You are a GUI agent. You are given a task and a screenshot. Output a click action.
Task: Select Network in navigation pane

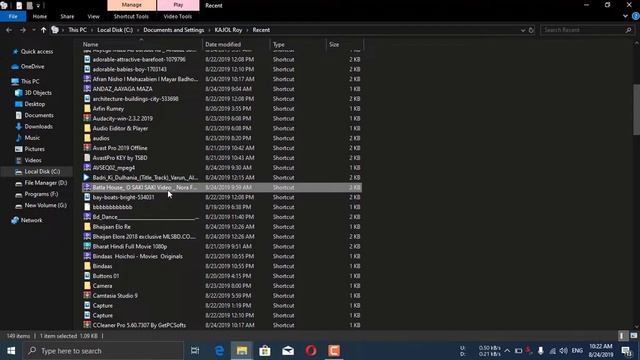31,220
